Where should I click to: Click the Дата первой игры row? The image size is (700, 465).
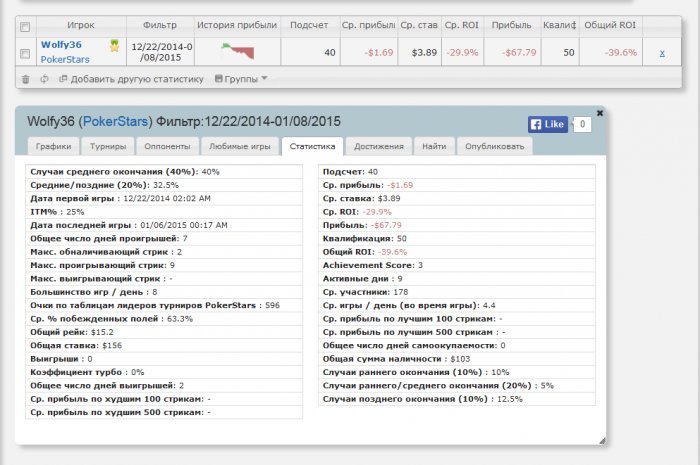pyautogui.click(x=164, y=199)
